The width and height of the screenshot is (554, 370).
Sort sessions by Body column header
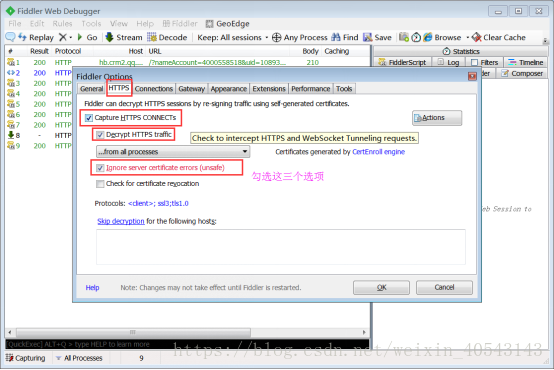coord(311,51)
